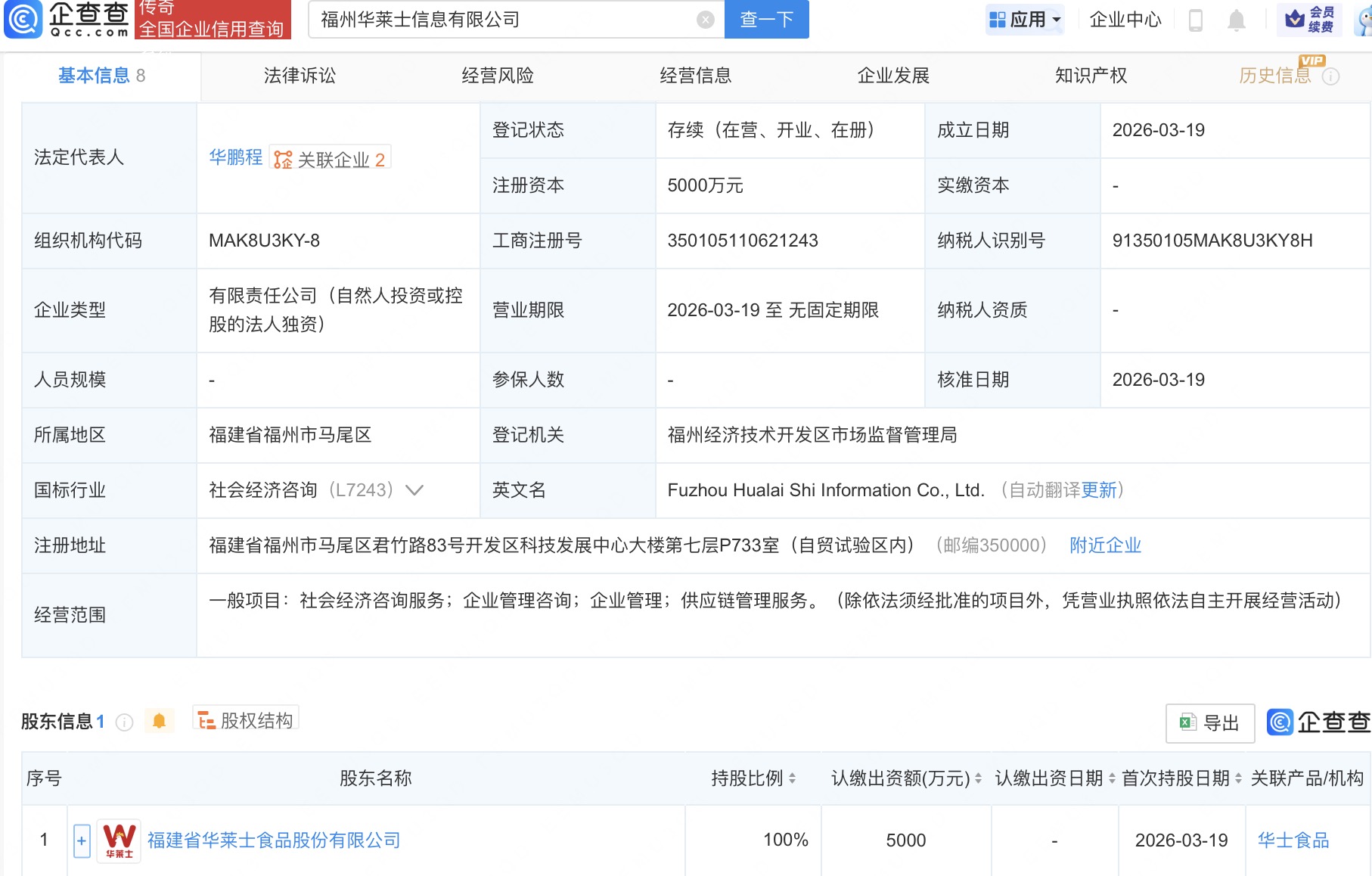Toggle shareholder monitoring bell icon
Screen dimensions: 1372x876
(x=159, y=721)
